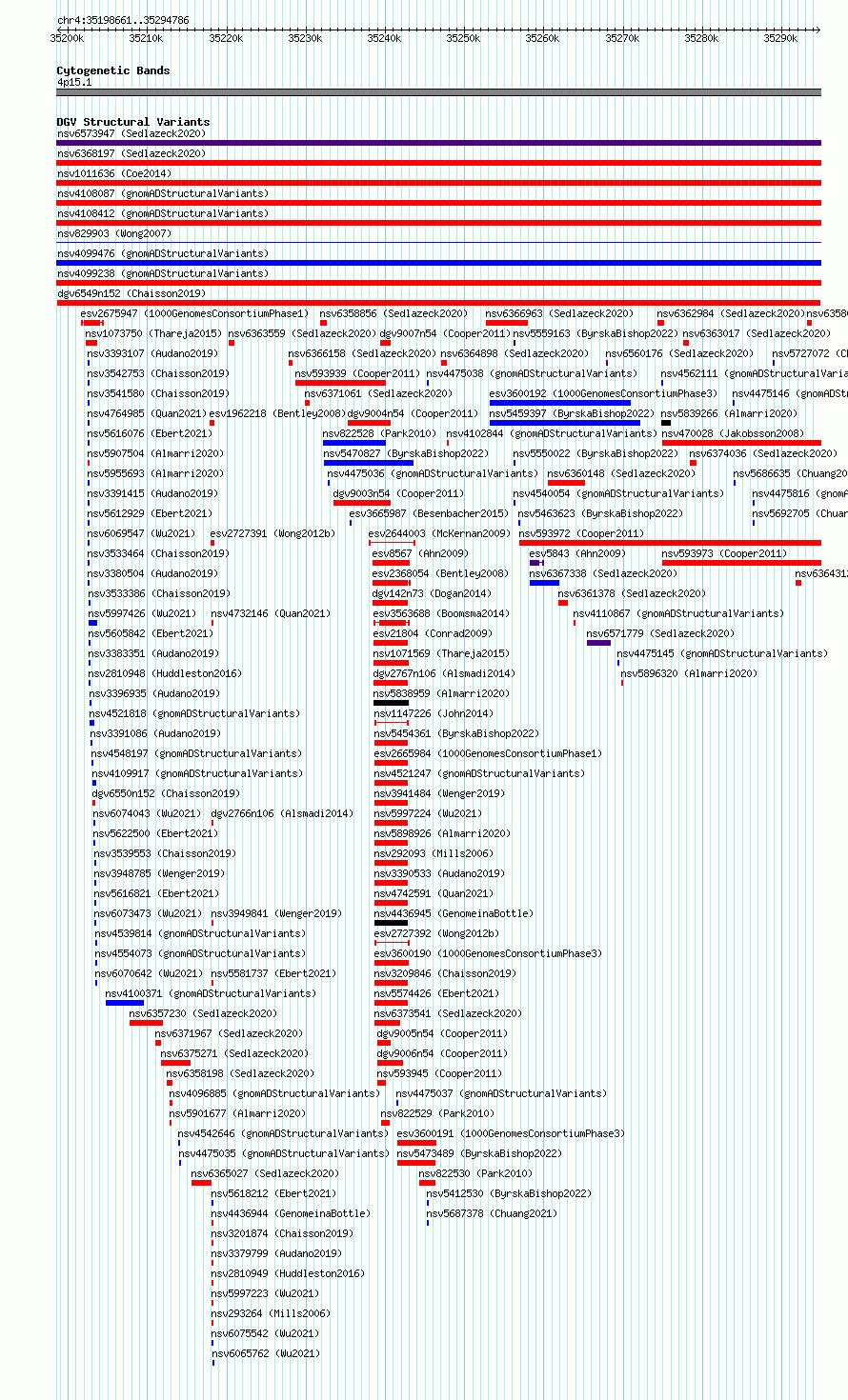This screenshot has width=848, height=1400.
Task: Click nsv1147226 (John2014) label
Action: click(x=434, y=713)
